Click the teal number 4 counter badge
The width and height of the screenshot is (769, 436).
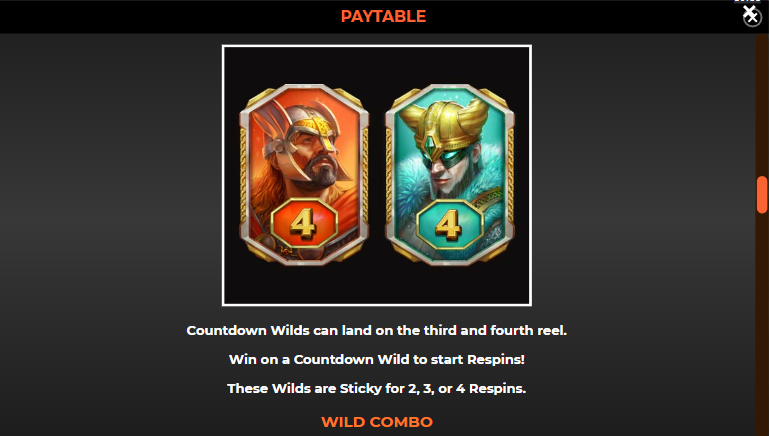click(x=449, y=224)
